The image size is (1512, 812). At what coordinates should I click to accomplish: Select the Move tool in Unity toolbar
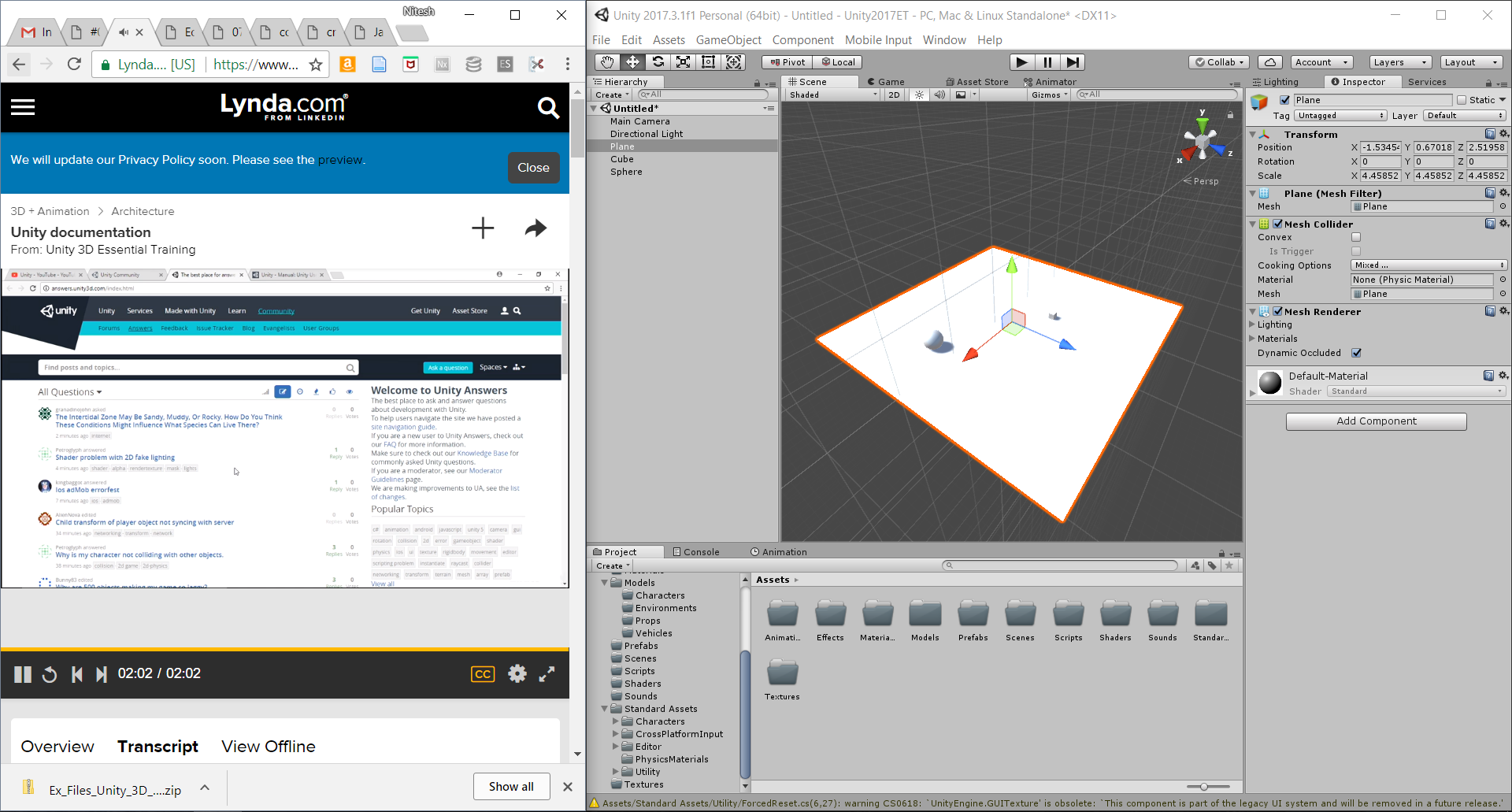pos(632,62)
